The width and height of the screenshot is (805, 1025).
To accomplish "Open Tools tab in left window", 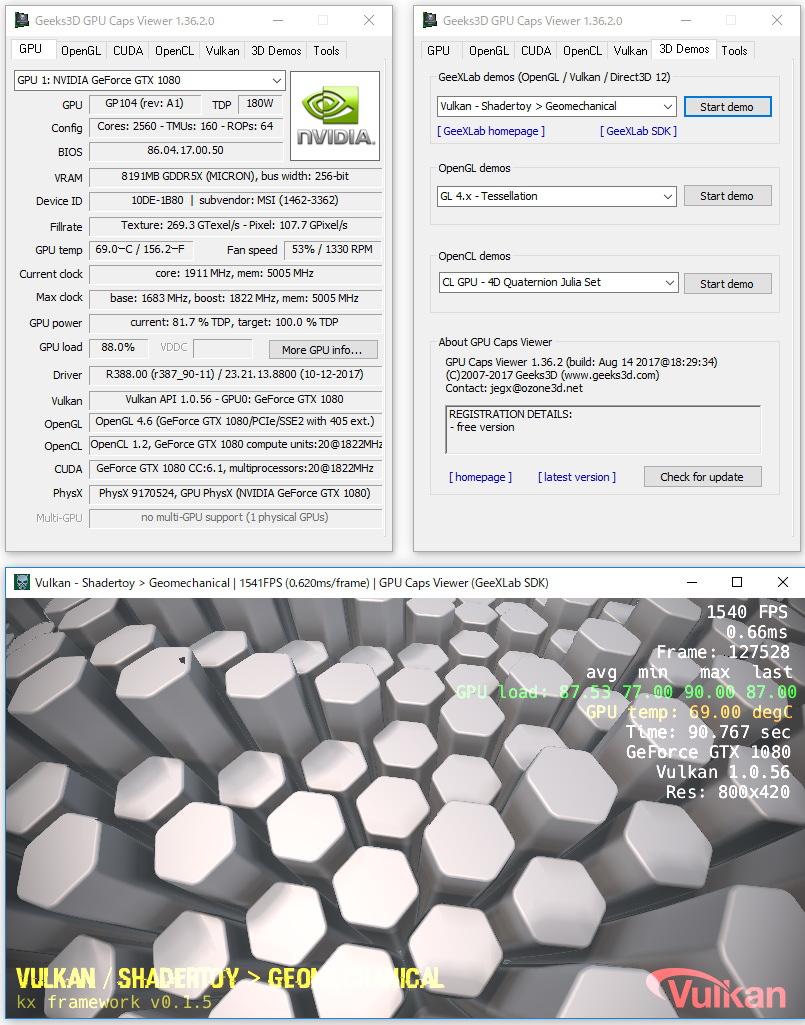I will (x=326, y=51).
